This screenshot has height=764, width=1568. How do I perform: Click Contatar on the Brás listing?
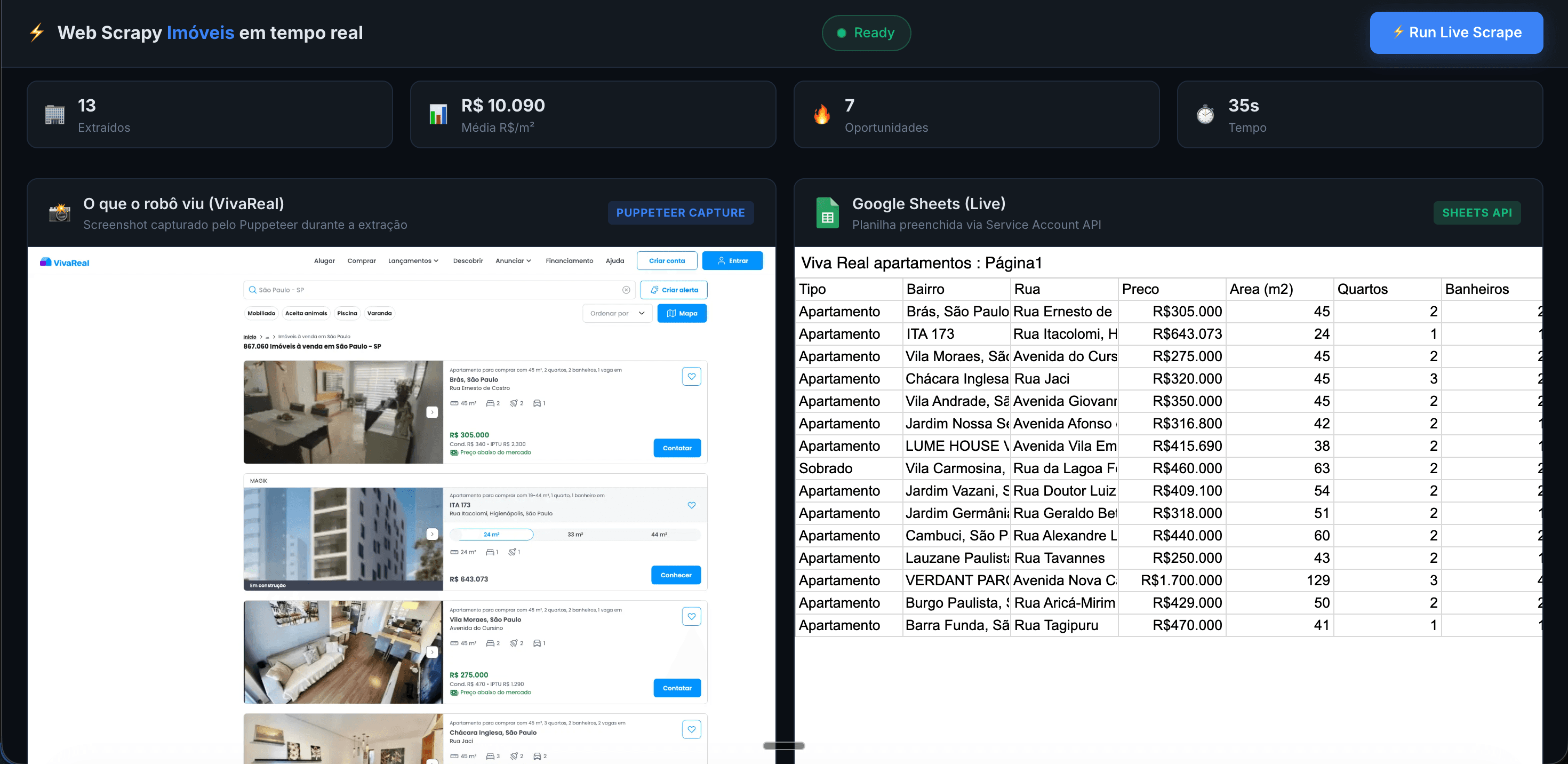677,448
